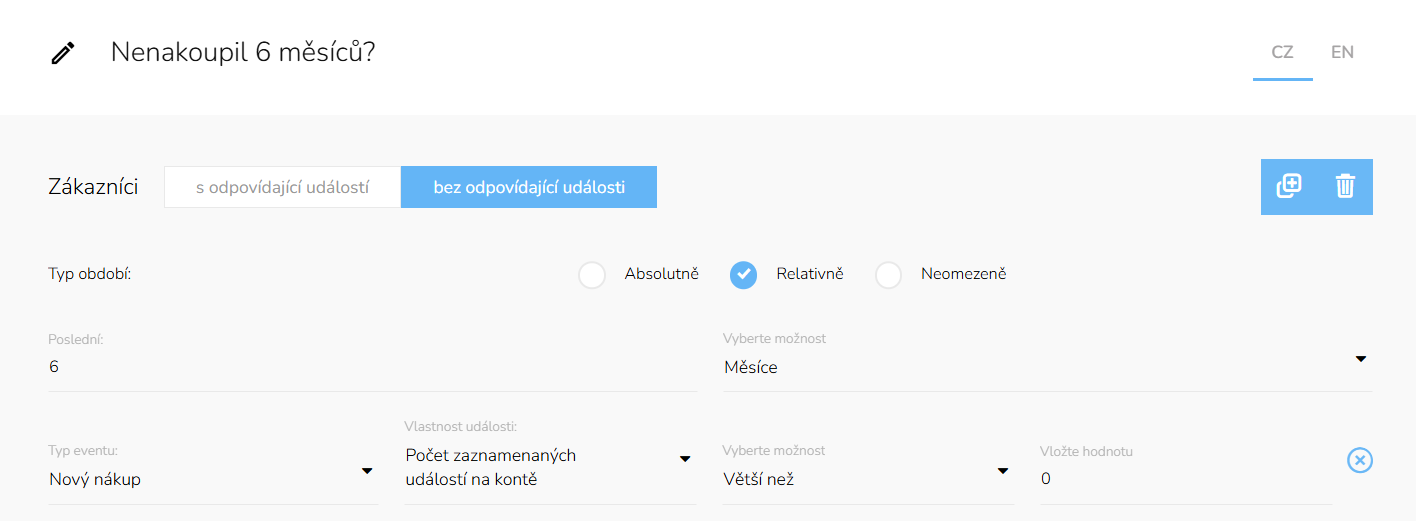
Task: Select the Relativně radio button
Action: [743, 274]
